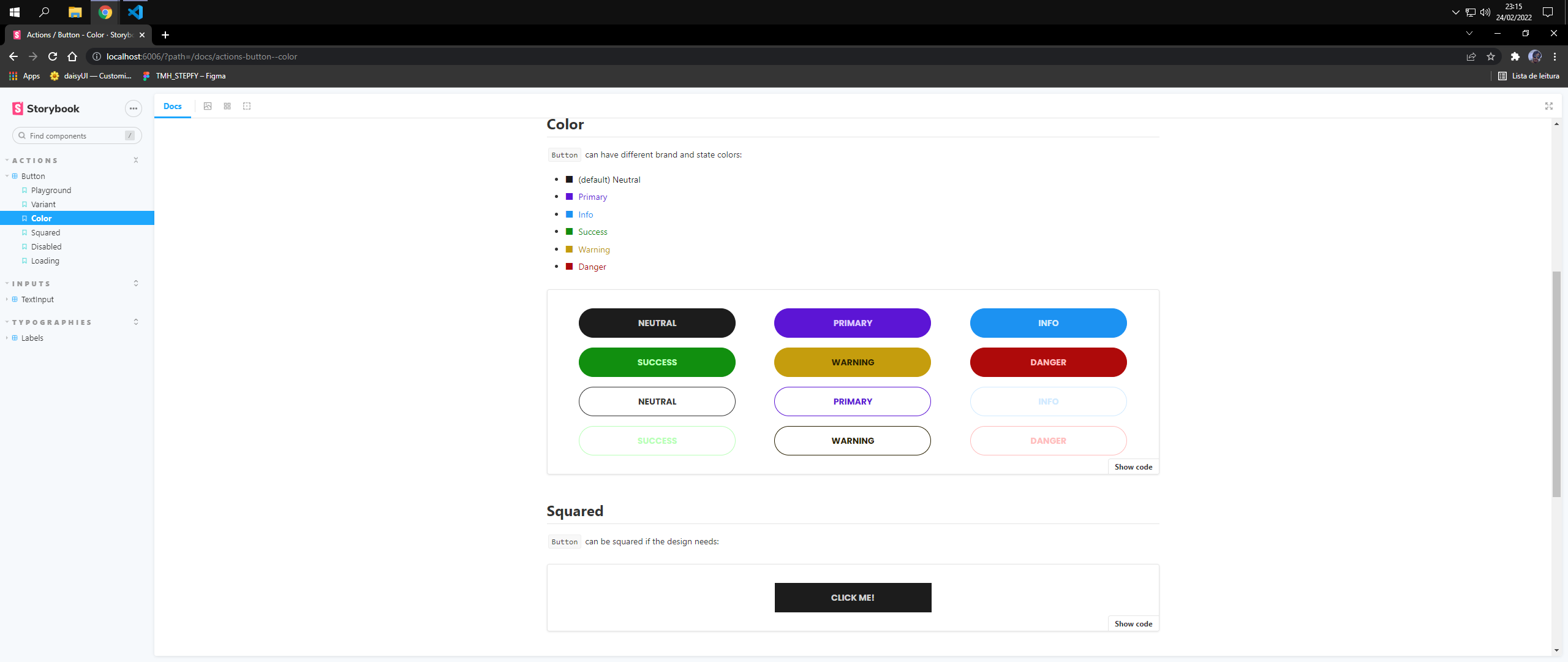
Task: Click the Find components search field
Action: coord(77,135)
